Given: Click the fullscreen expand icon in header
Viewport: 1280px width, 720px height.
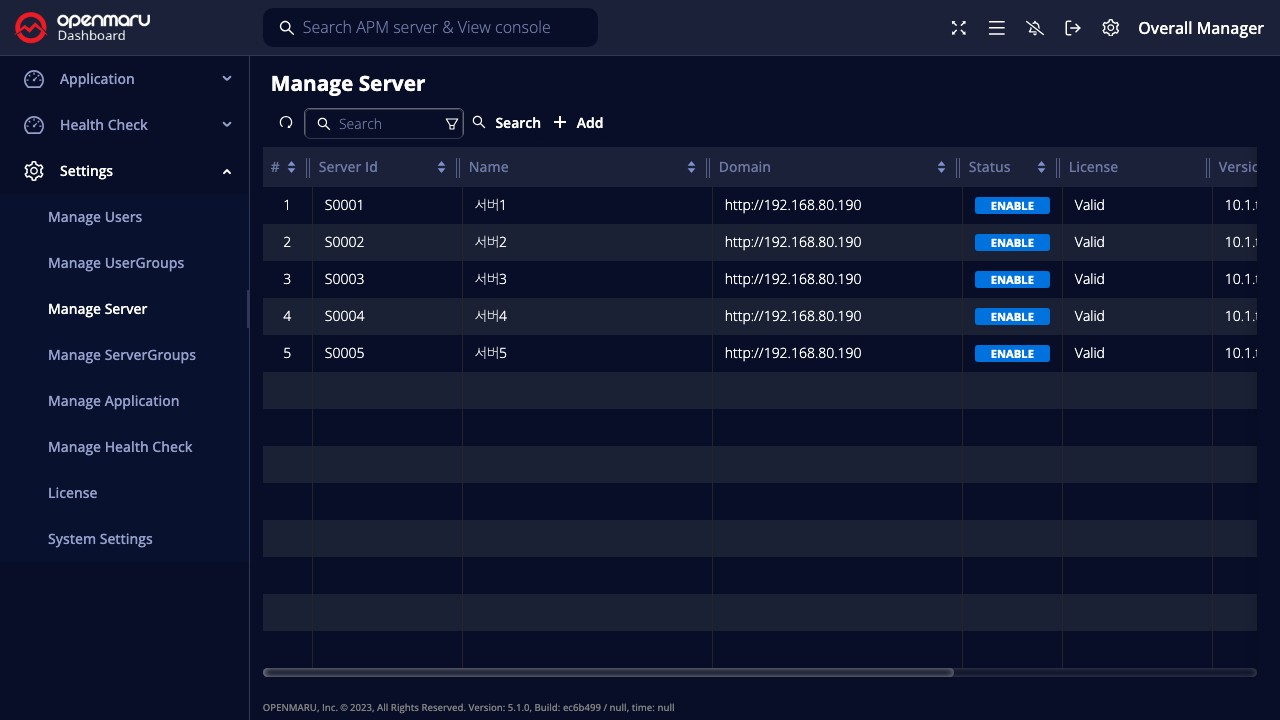Looking at the screenshot, I should click(x=958, y=28).
